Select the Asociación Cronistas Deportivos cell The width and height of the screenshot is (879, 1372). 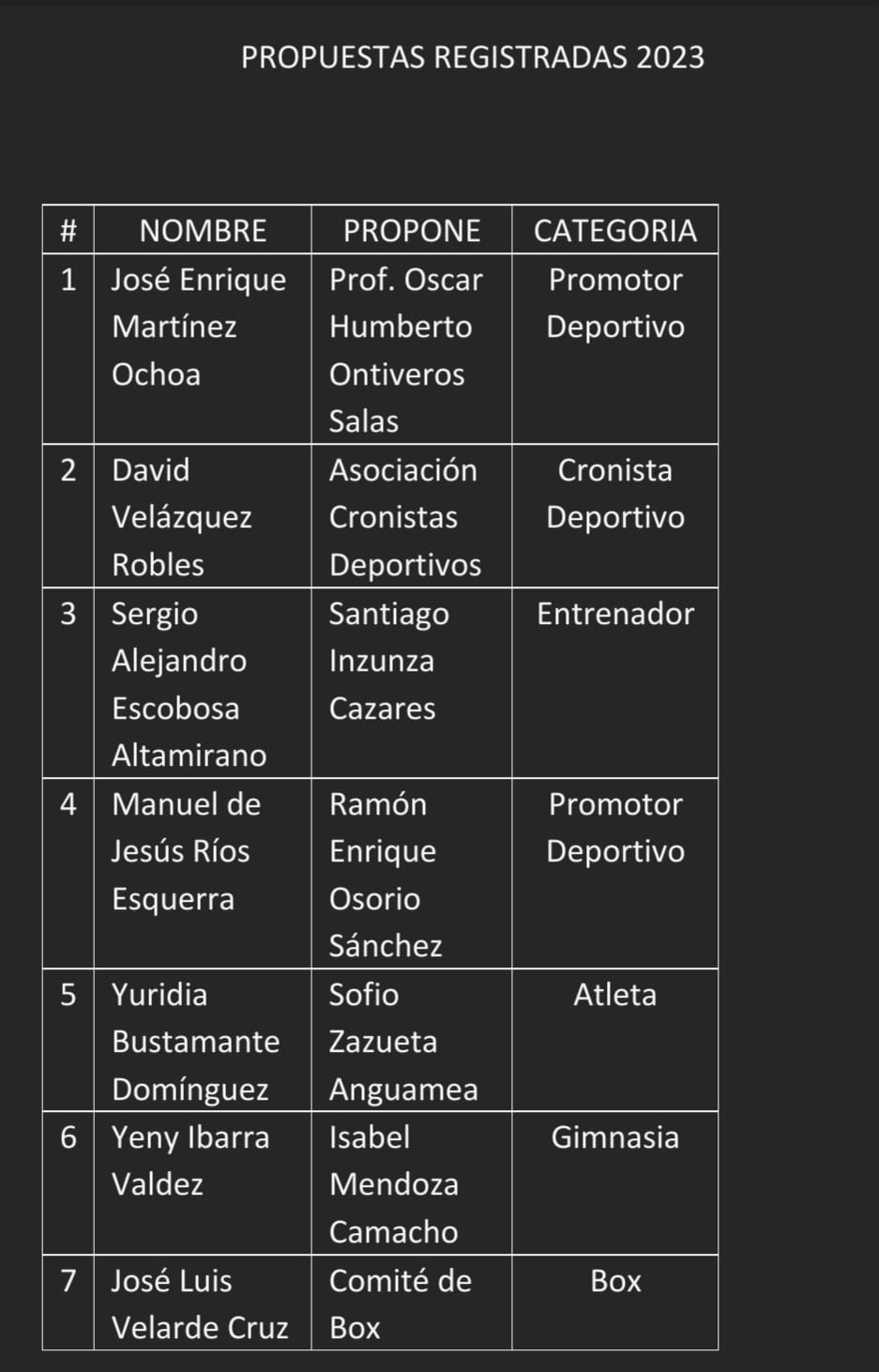tap(412, 516)
